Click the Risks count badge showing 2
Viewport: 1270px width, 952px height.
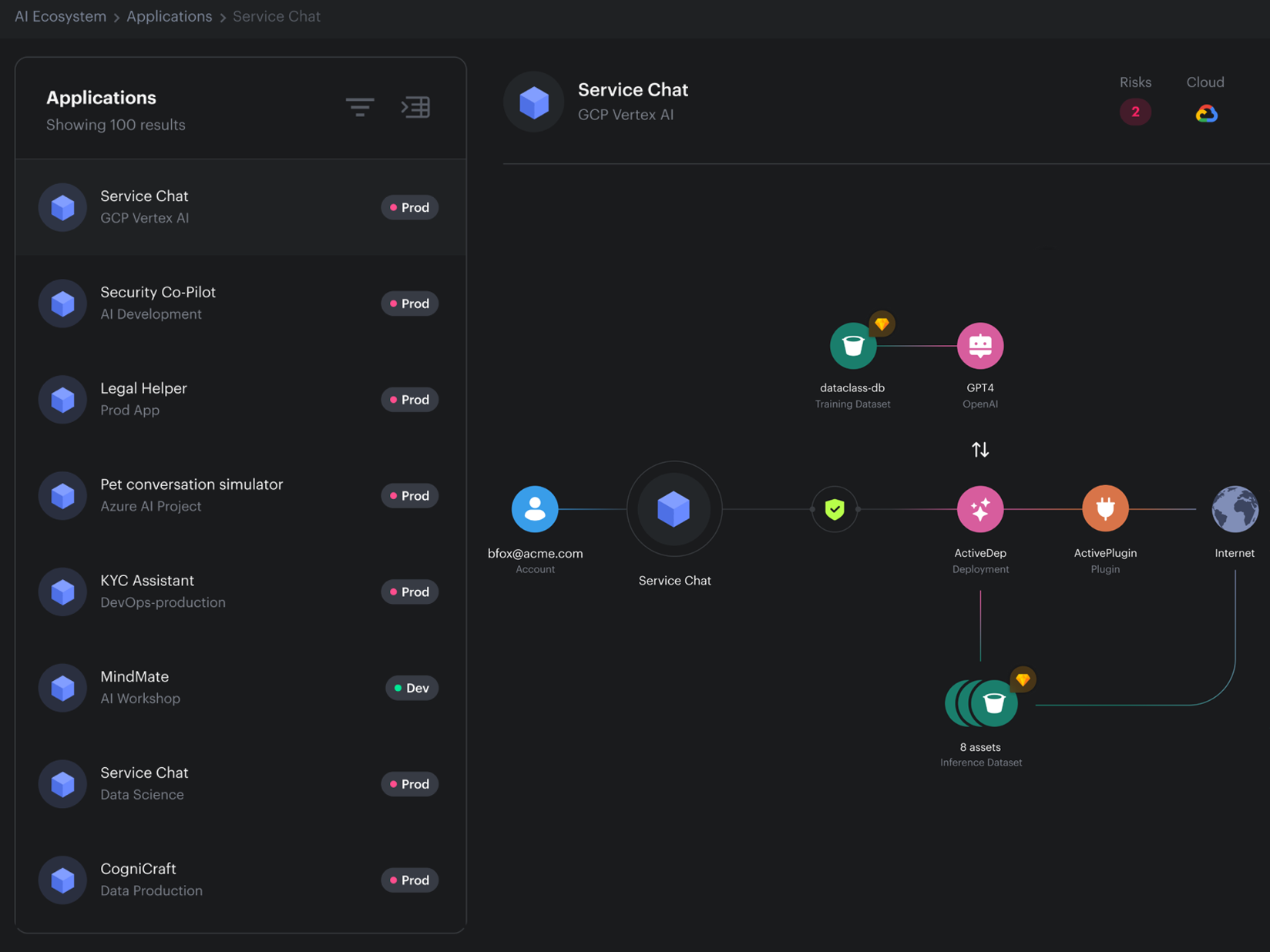pos(1135,112)
